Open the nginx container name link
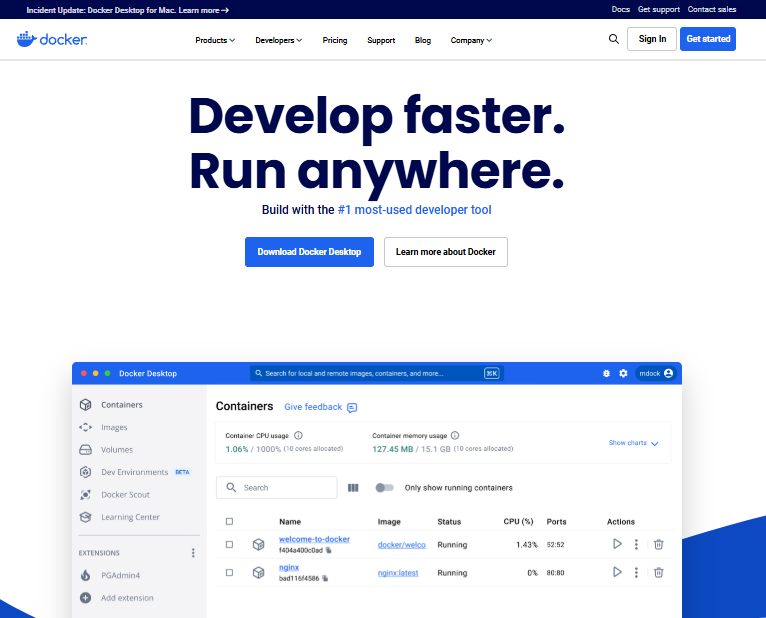Screen dimensions: 766x618 pos(289,567)
